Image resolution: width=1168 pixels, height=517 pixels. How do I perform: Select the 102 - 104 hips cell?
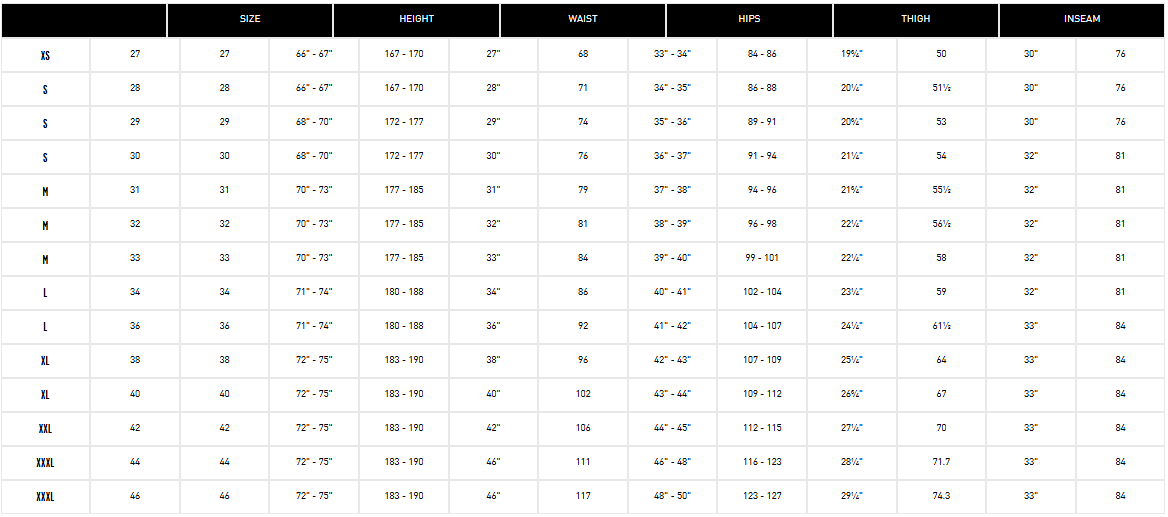762,293
